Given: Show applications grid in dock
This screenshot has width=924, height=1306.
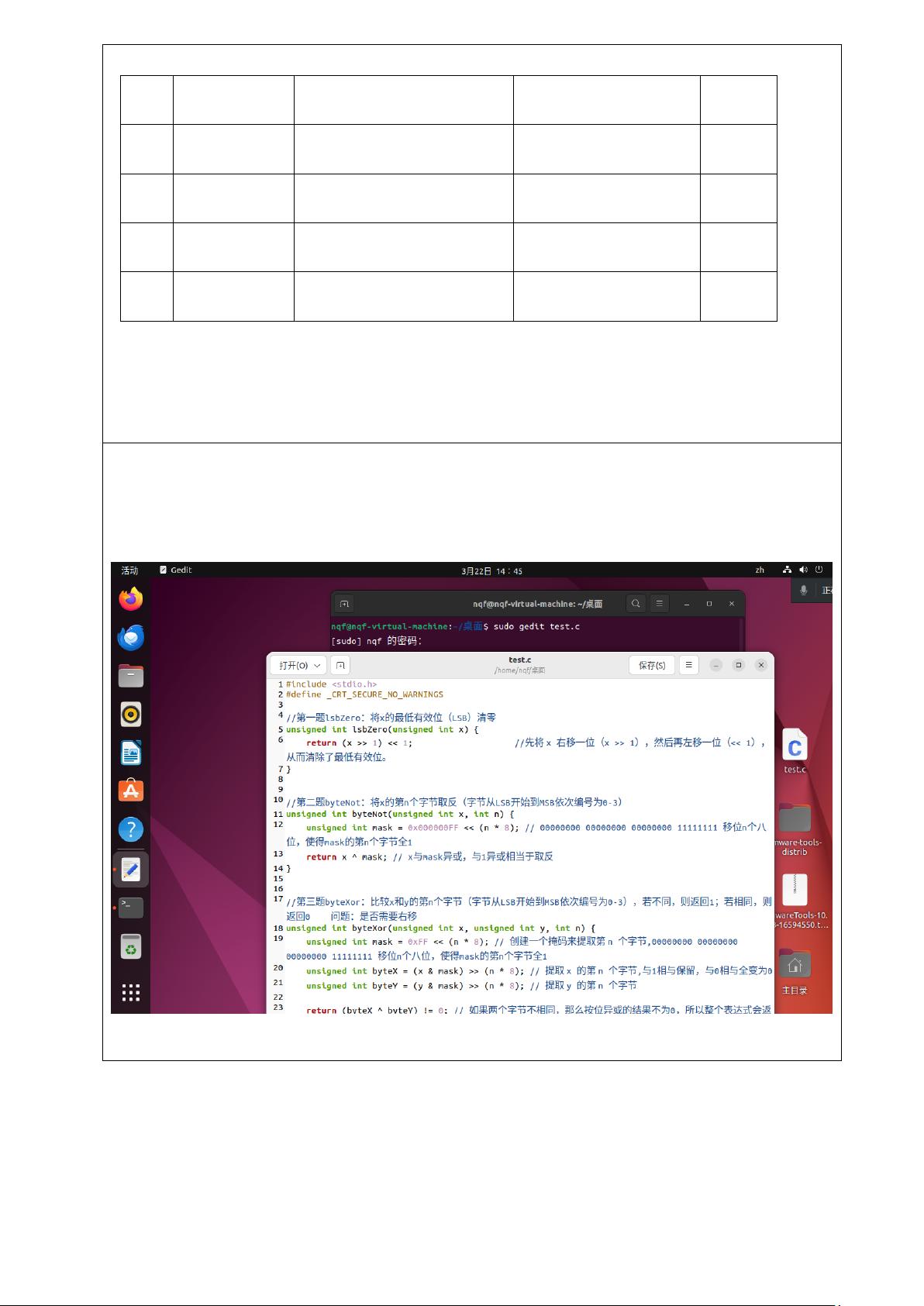Looking at the screenshot, I should (x=131, y=993).
